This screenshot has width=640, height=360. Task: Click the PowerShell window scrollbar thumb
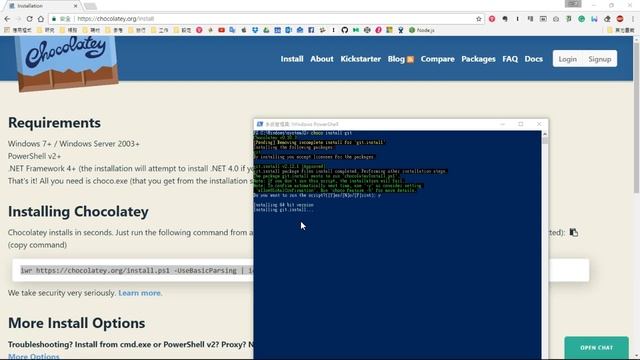point(545,140)
